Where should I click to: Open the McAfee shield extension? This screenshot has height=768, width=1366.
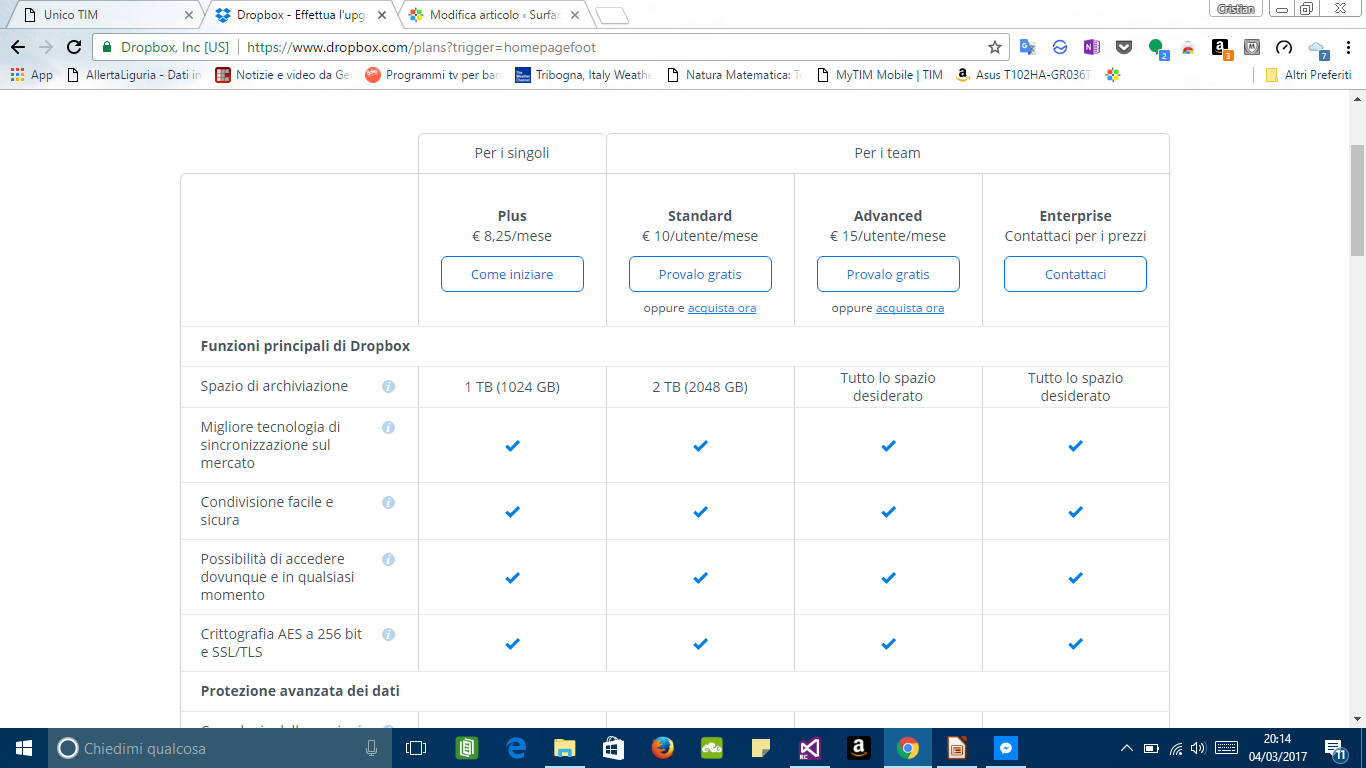(x=1252, y=47)
